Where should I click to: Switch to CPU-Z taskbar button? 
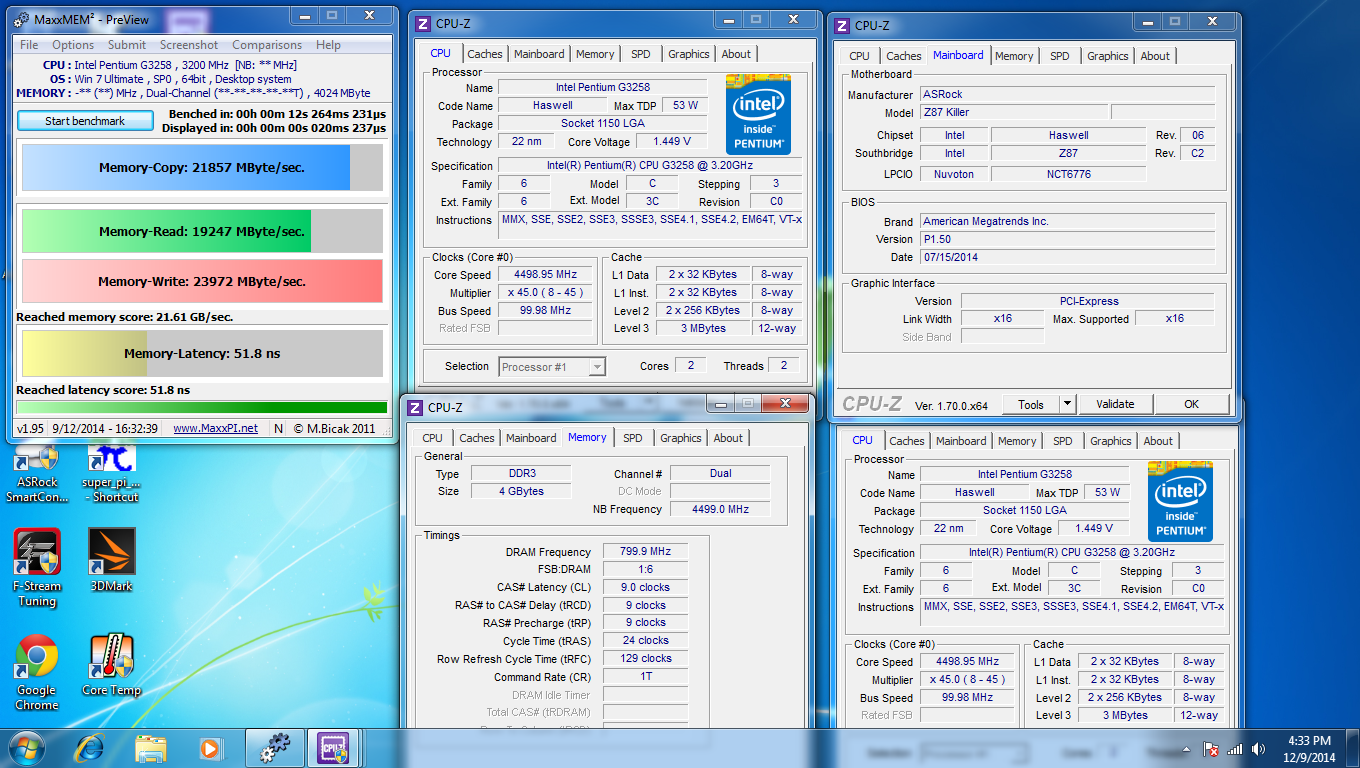point(334,747)
